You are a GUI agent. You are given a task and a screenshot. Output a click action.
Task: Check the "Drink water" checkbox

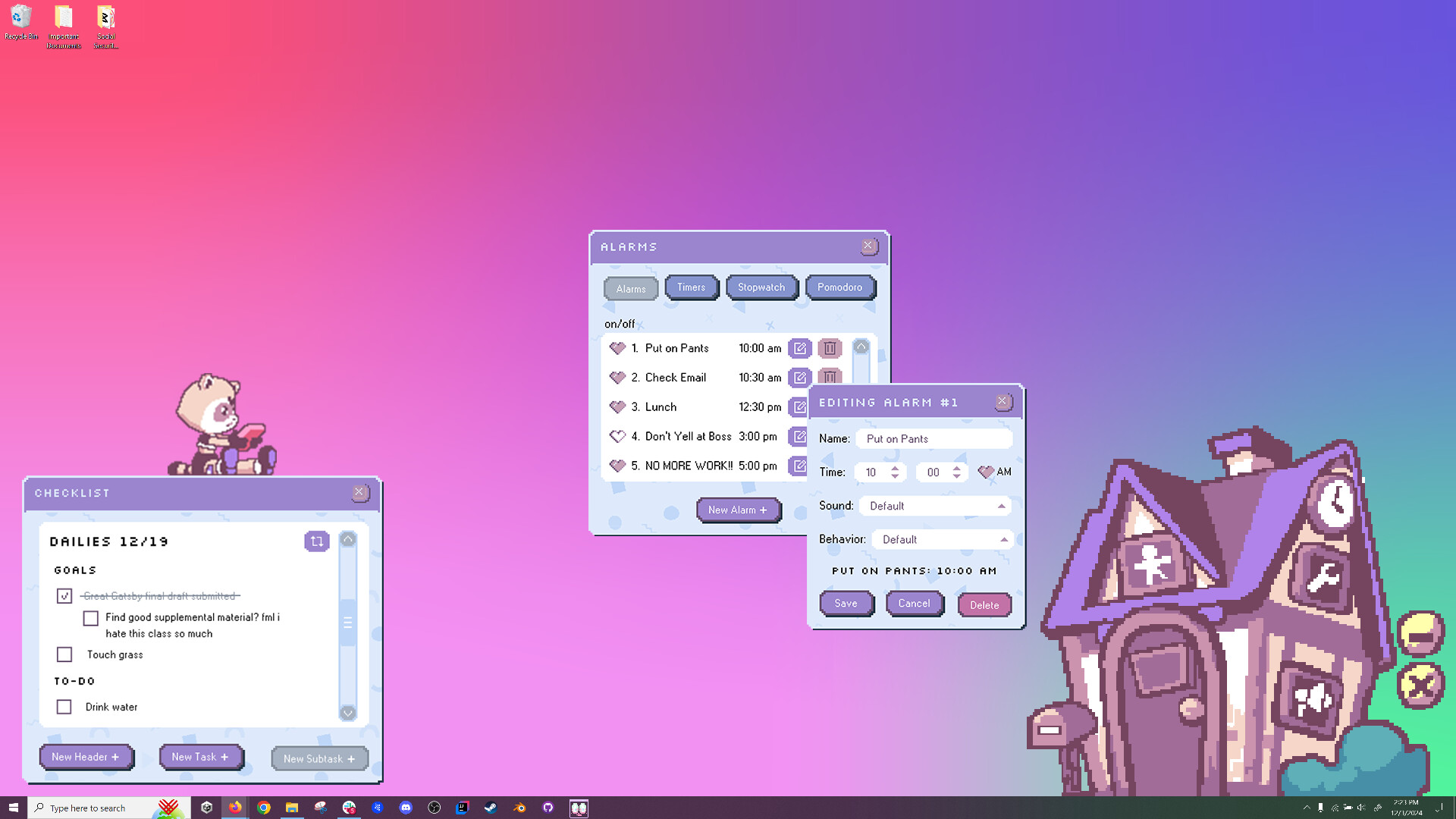(x=64, y=706)
